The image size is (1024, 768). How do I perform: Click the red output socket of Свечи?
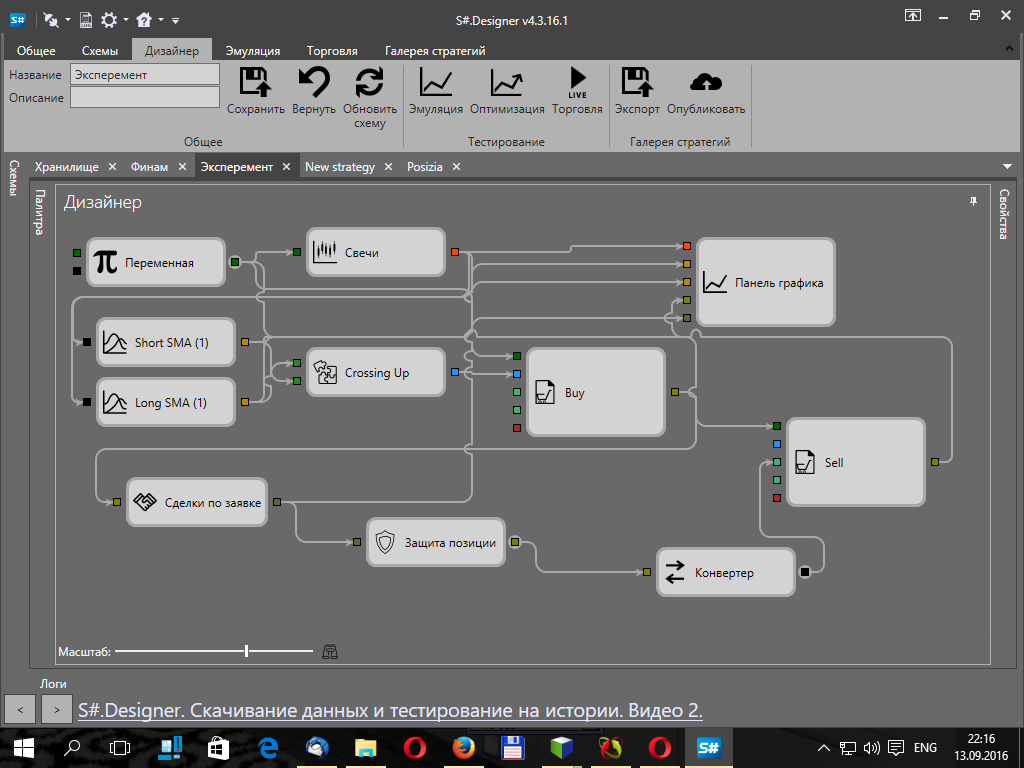click(455, 252)
